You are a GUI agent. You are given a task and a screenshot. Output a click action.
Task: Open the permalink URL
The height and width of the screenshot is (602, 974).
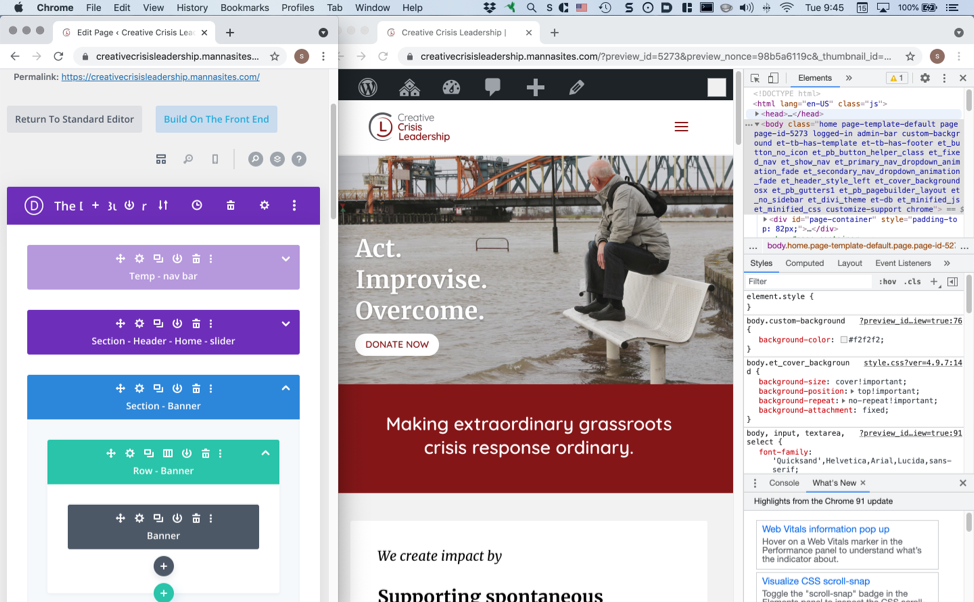pos(160,77)
